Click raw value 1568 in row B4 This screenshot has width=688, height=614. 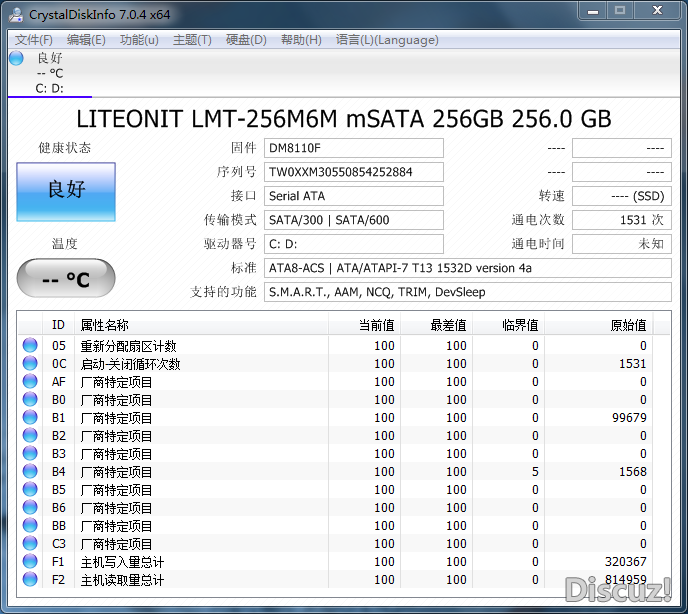pos(633,471)
